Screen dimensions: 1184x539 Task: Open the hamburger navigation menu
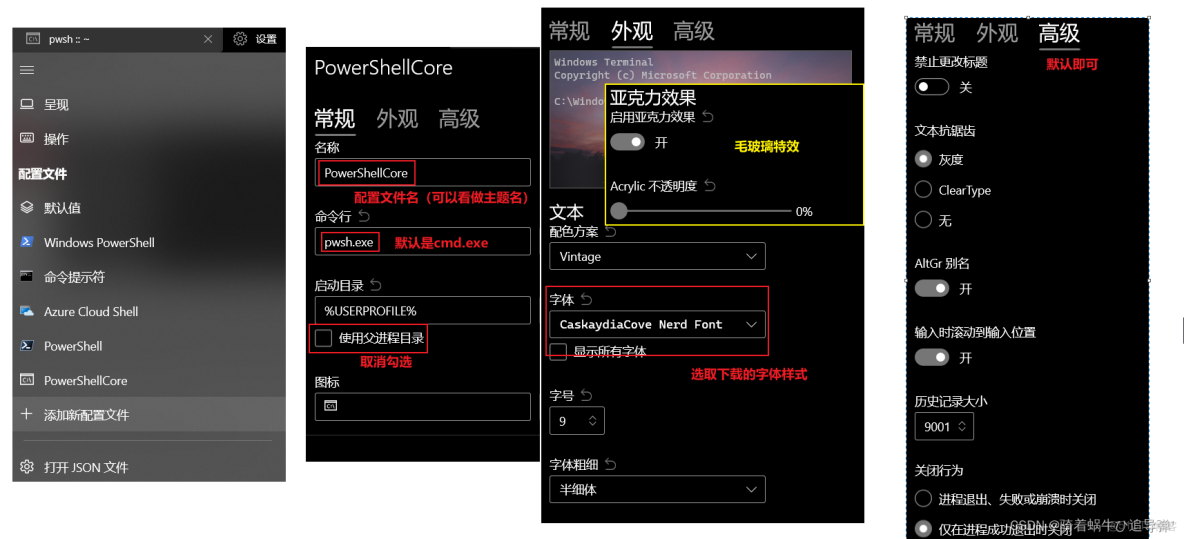pos(27,70)
